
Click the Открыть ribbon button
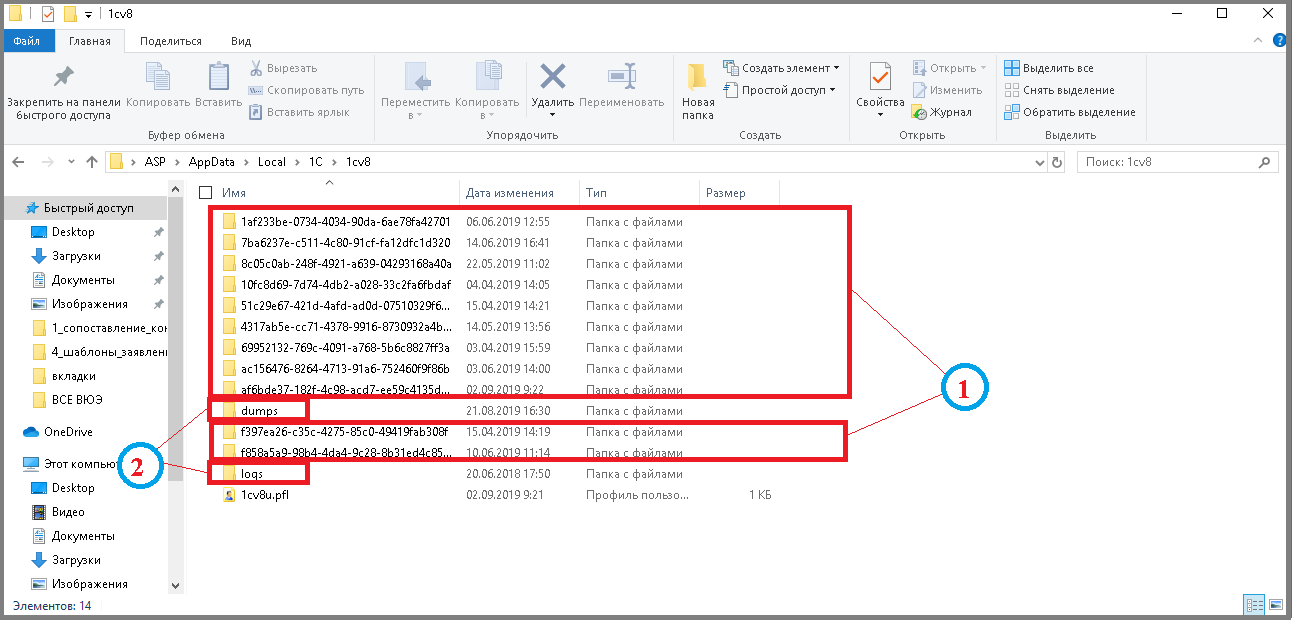coord(949,68)
